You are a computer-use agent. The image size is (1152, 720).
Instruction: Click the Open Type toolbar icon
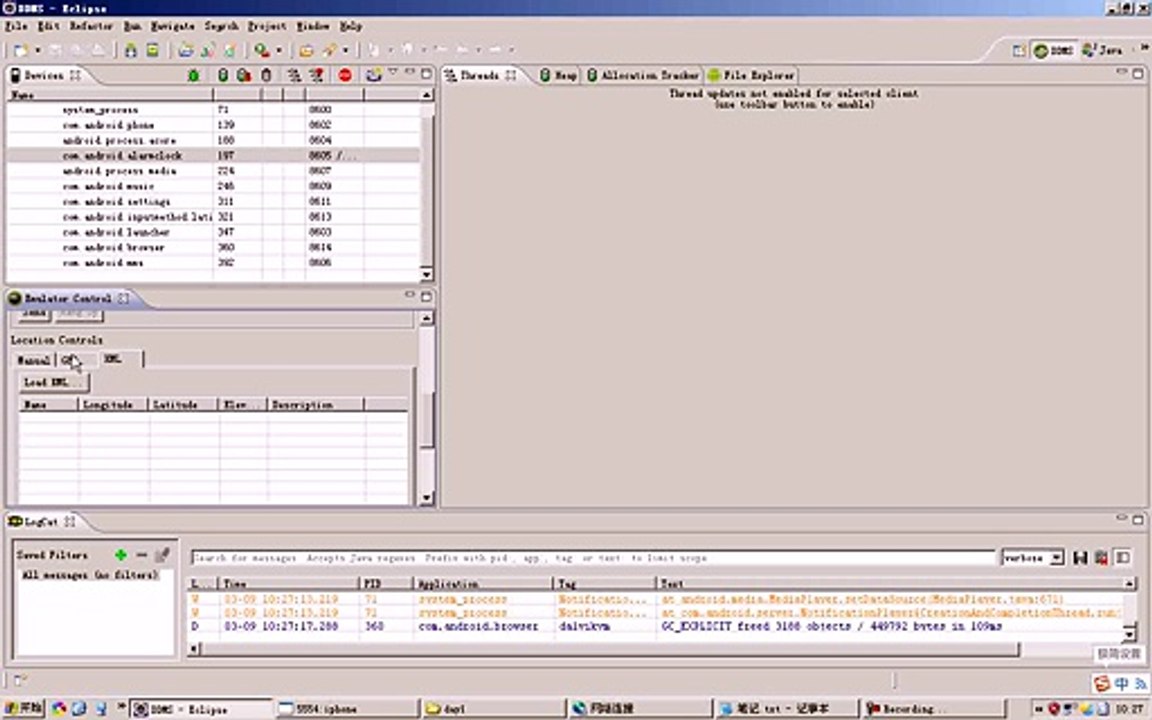tap(306, 50)
